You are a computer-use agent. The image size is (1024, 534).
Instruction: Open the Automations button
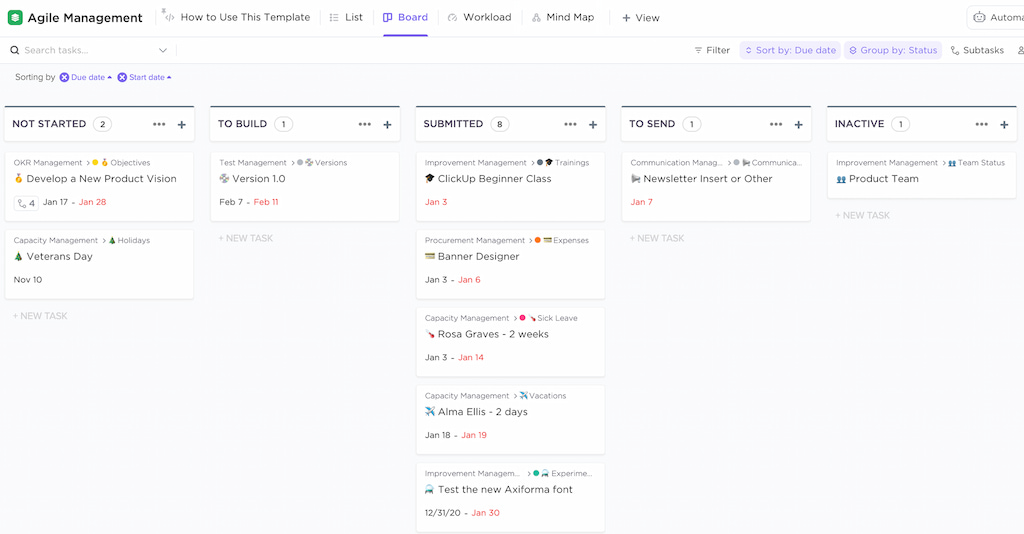coord(997,18)
